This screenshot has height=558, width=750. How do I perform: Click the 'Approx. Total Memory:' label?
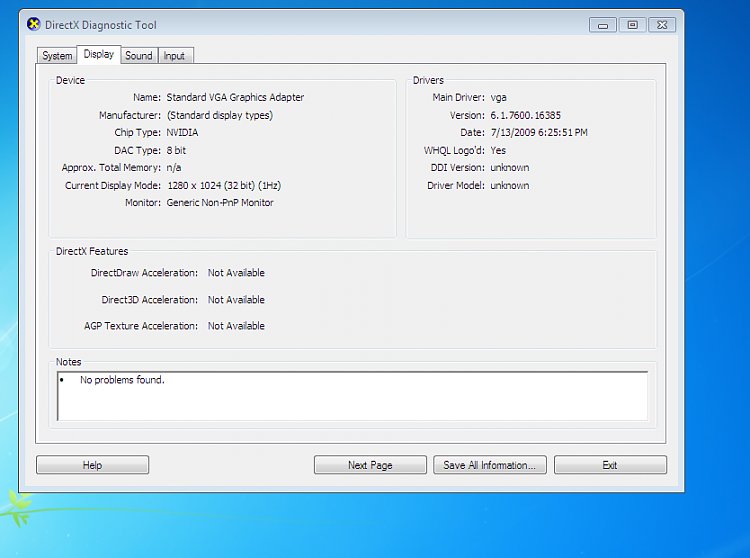[x=111, y=168]
